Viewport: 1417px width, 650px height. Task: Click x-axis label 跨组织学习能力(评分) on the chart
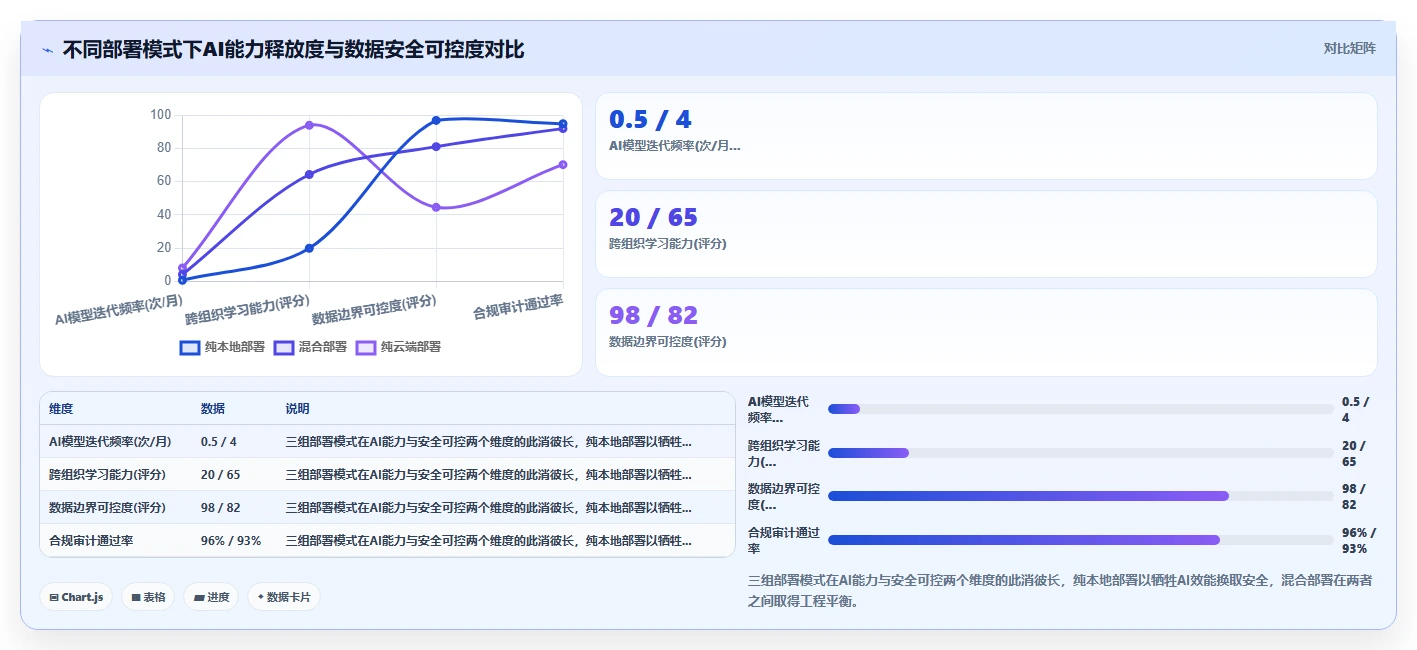(x=247, y=310)
